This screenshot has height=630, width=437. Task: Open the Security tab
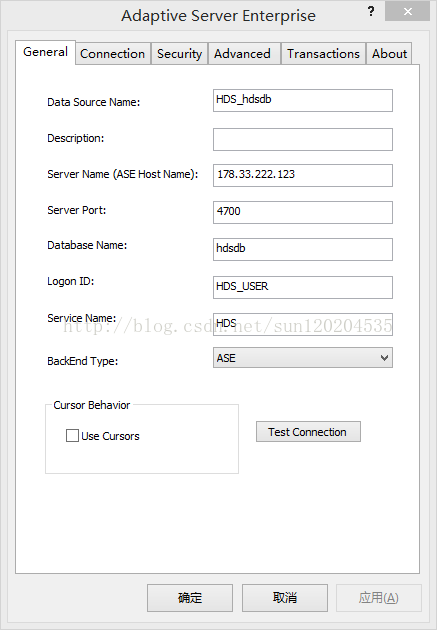tap(179, 54)
